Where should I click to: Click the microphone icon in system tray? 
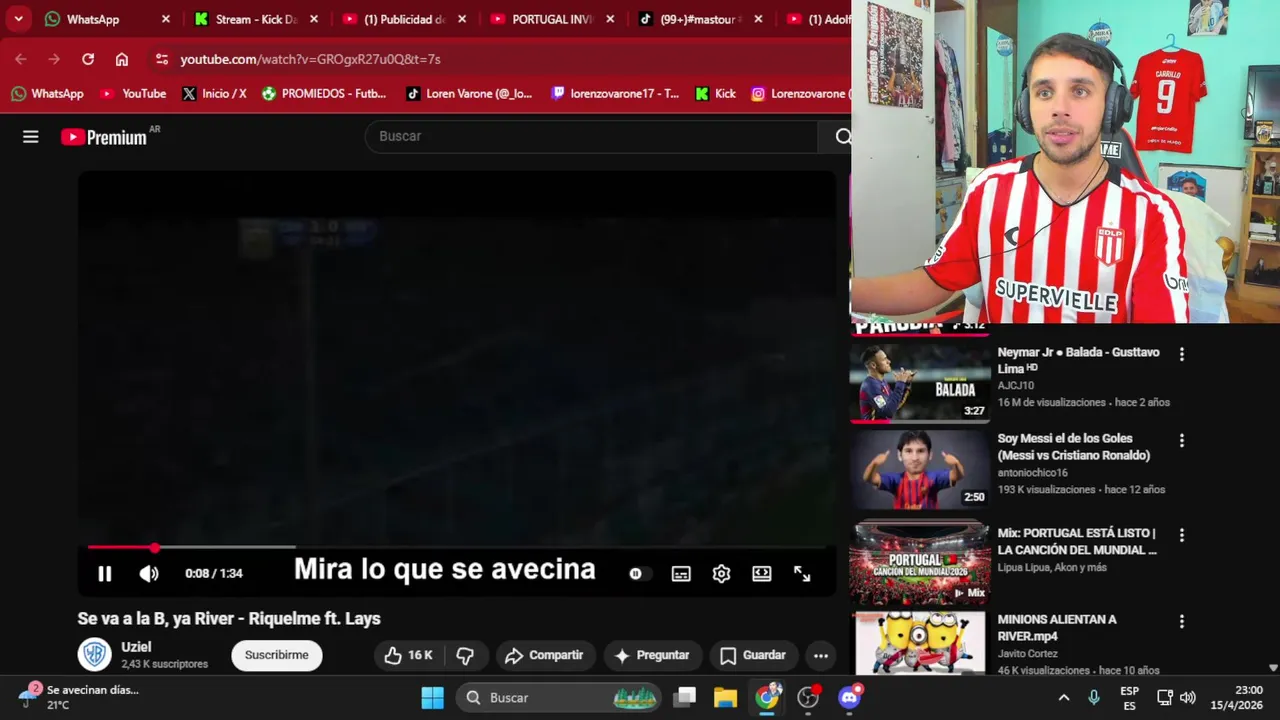click(x=1094, y=697)
